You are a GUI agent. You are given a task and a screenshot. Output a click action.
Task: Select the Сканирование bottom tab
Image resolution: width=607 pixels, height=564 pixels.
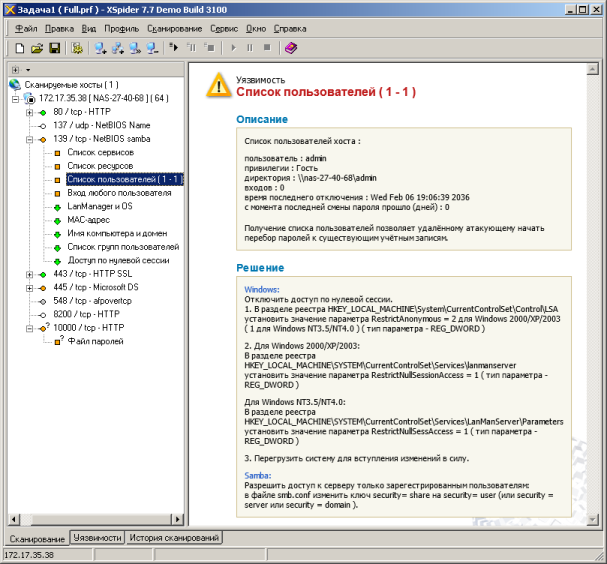37,539
